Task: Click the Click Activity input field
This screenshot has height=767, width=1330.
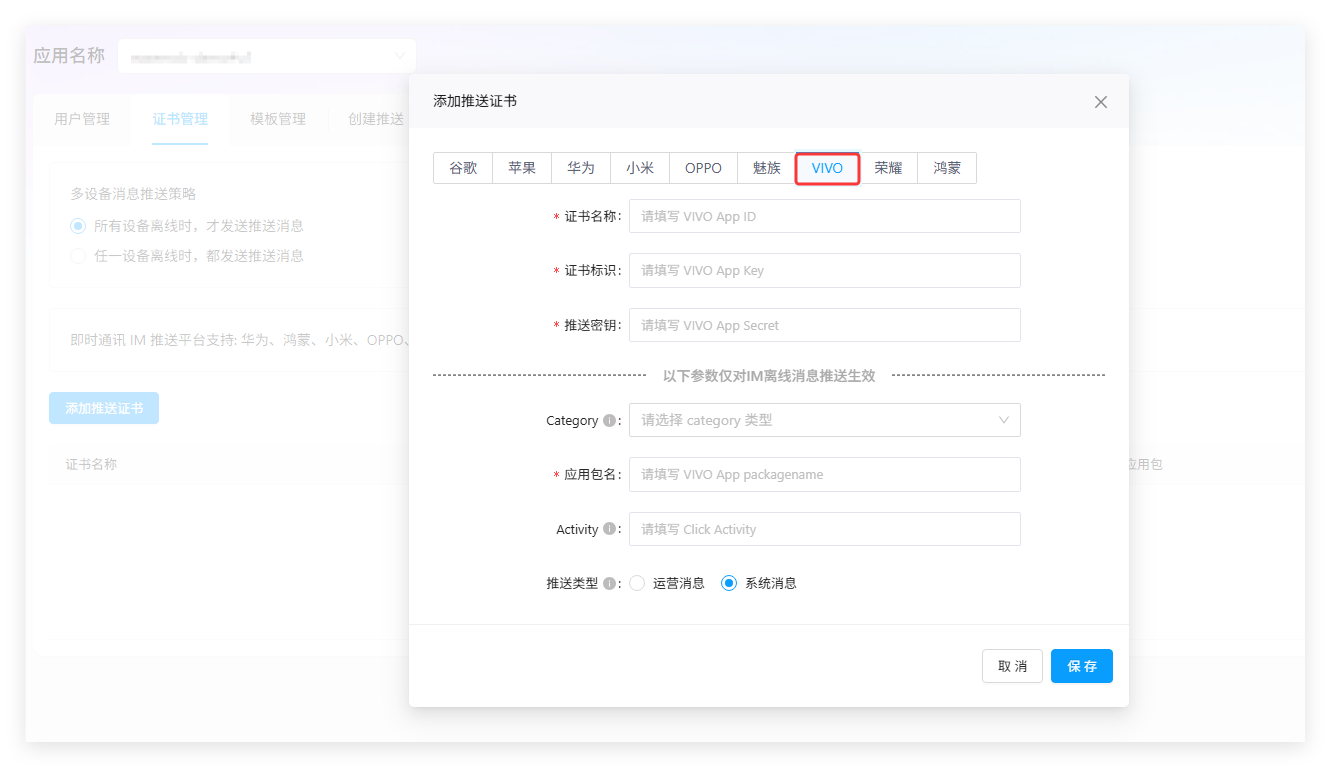Action: (x=824, y=529)
